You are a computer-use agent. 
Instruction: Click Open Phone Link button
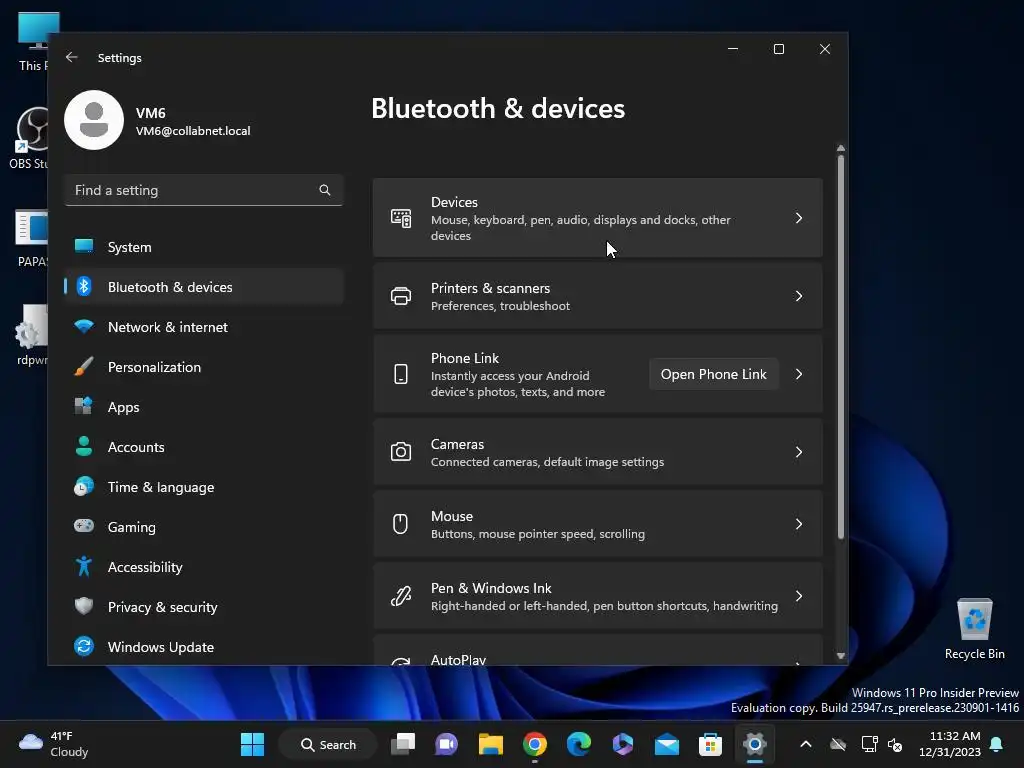click(713, 374)
